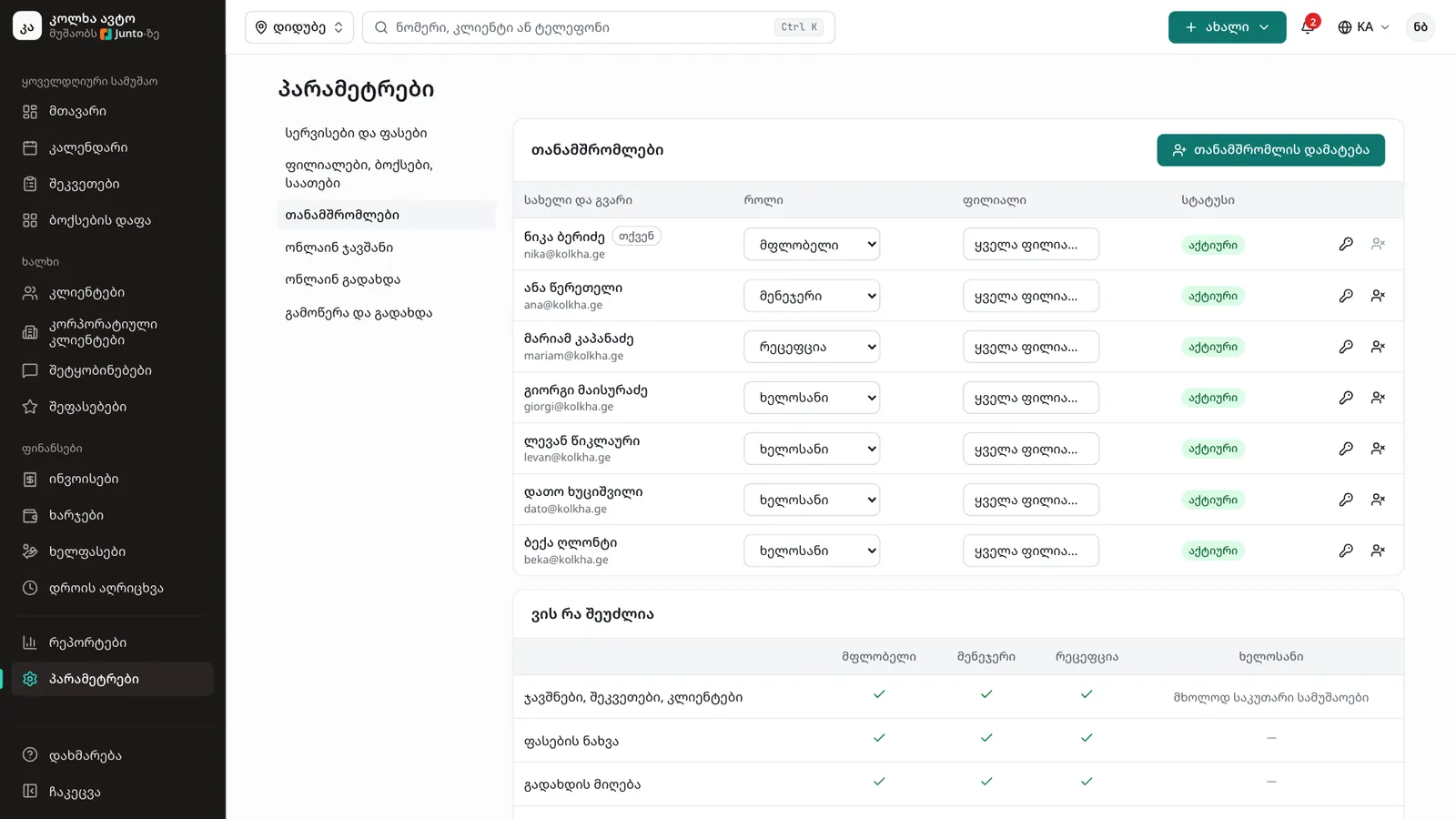Go to ინვოისები in the sidebar

pyautogui.click(x=113, y=479)
